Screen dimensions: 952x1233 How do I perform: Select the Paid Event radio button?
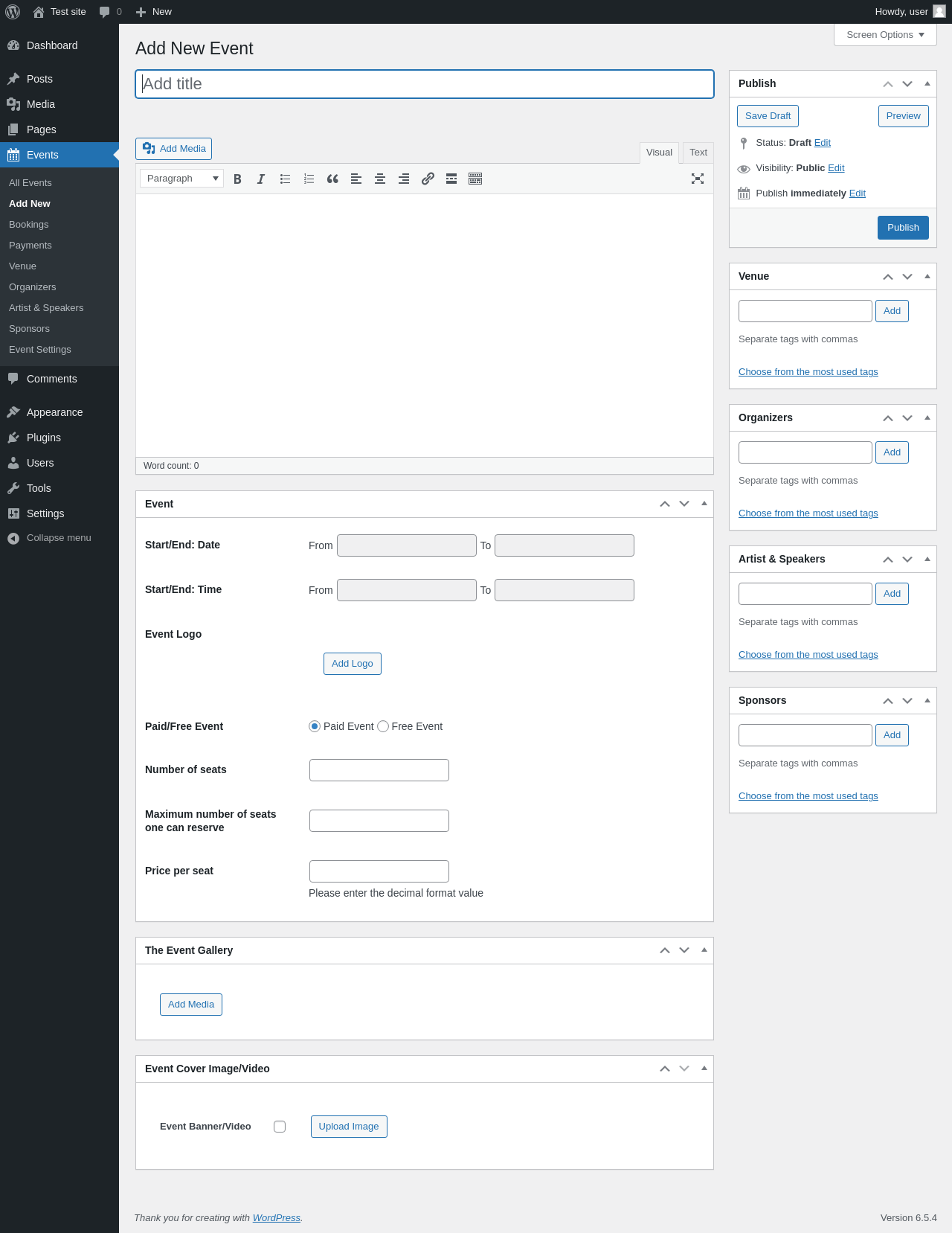click(315, 726)
